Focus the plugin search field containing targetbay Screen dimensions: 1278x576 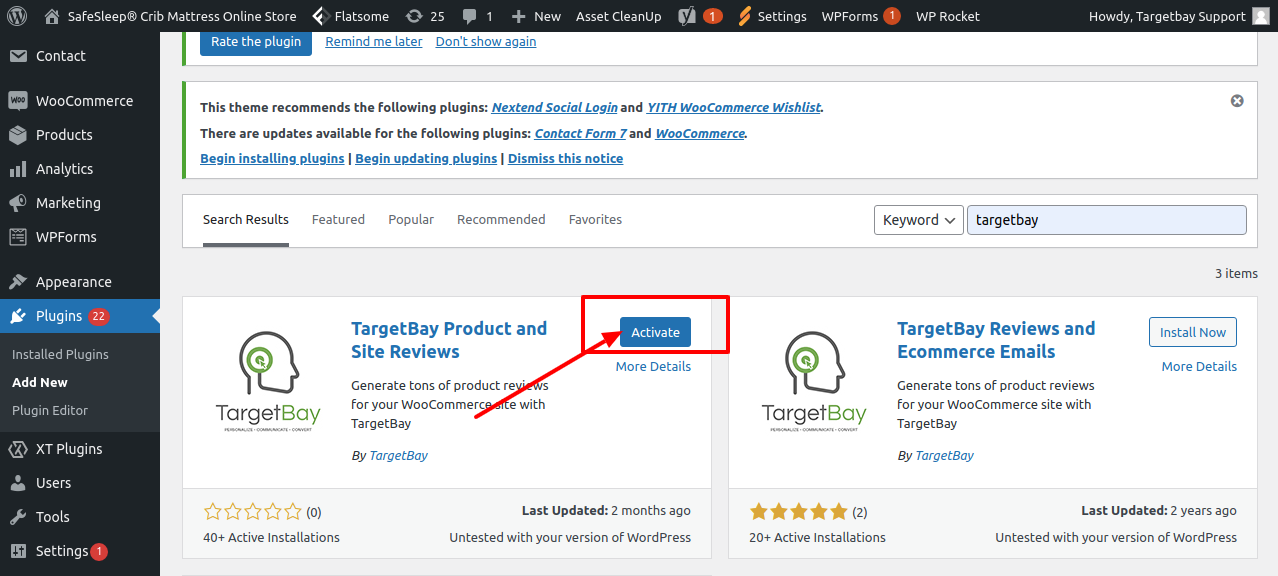coord(1107,220)
